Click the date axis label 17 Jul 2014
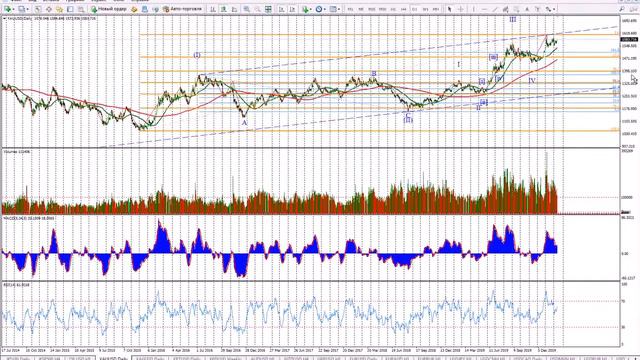 pyautogui.click(x=11, y=350)
